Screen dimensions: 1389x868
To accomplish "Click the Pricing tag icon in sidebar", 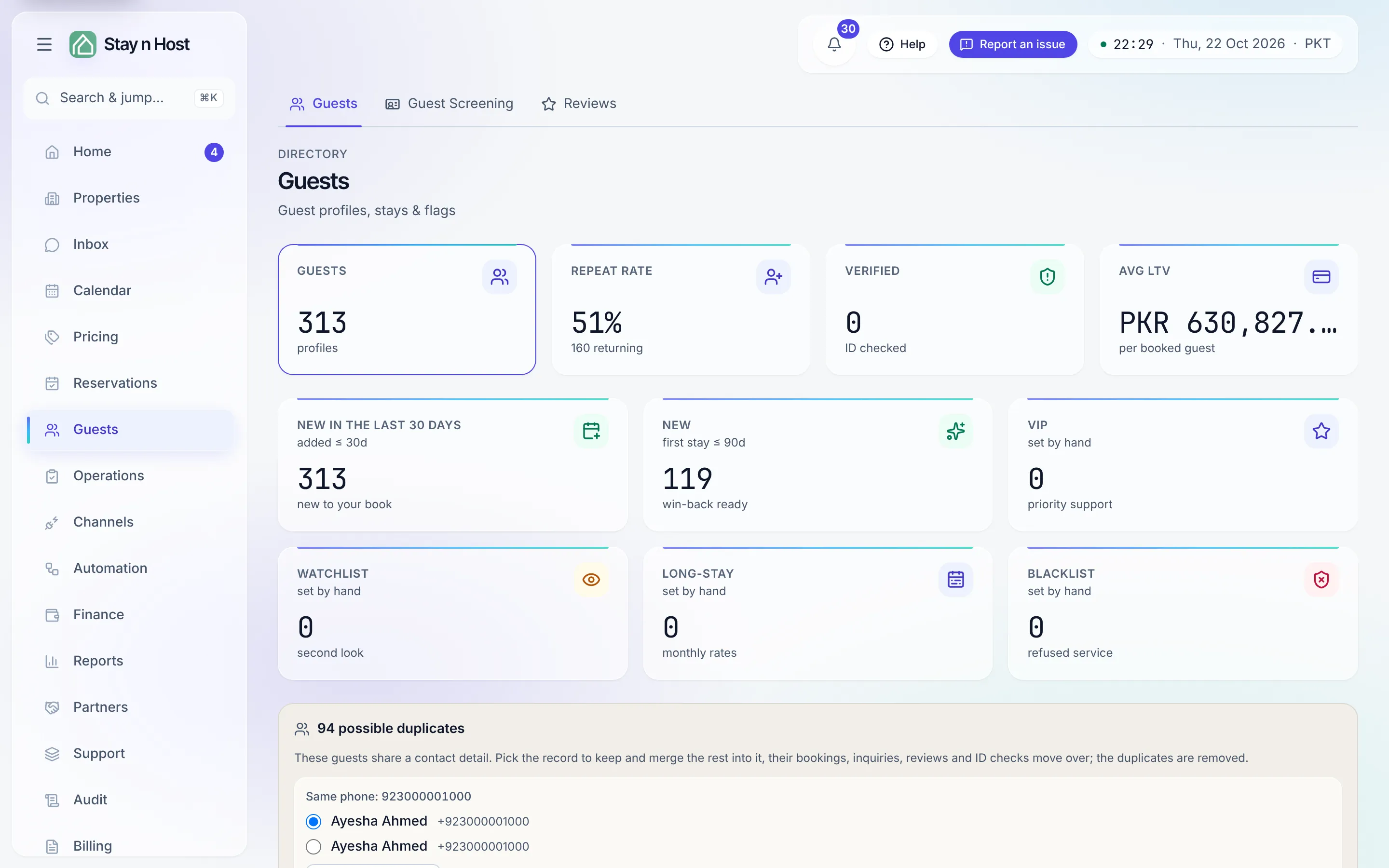I will coord(52,337).
